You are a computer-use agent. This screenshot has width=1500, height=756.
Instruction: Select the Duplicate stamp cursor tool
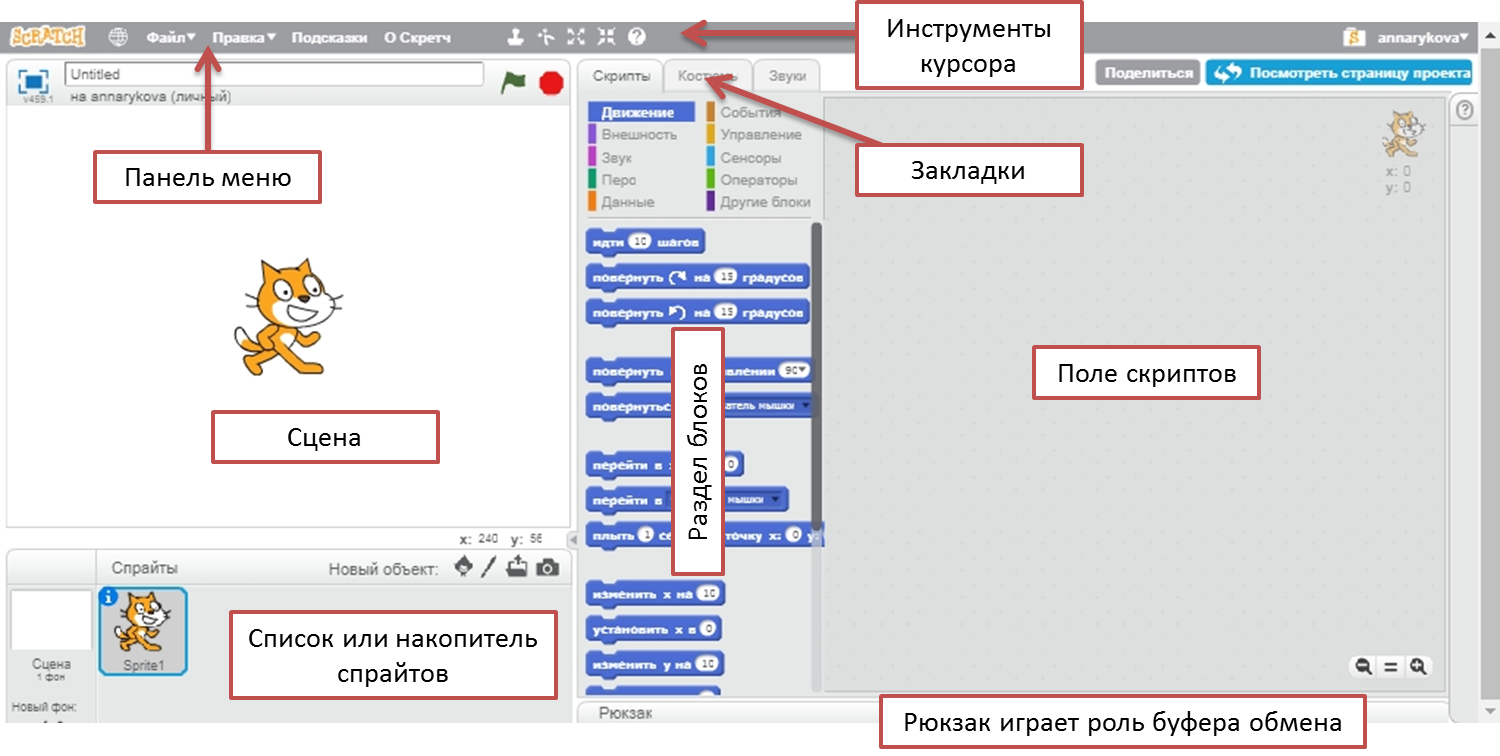[515, 37]
